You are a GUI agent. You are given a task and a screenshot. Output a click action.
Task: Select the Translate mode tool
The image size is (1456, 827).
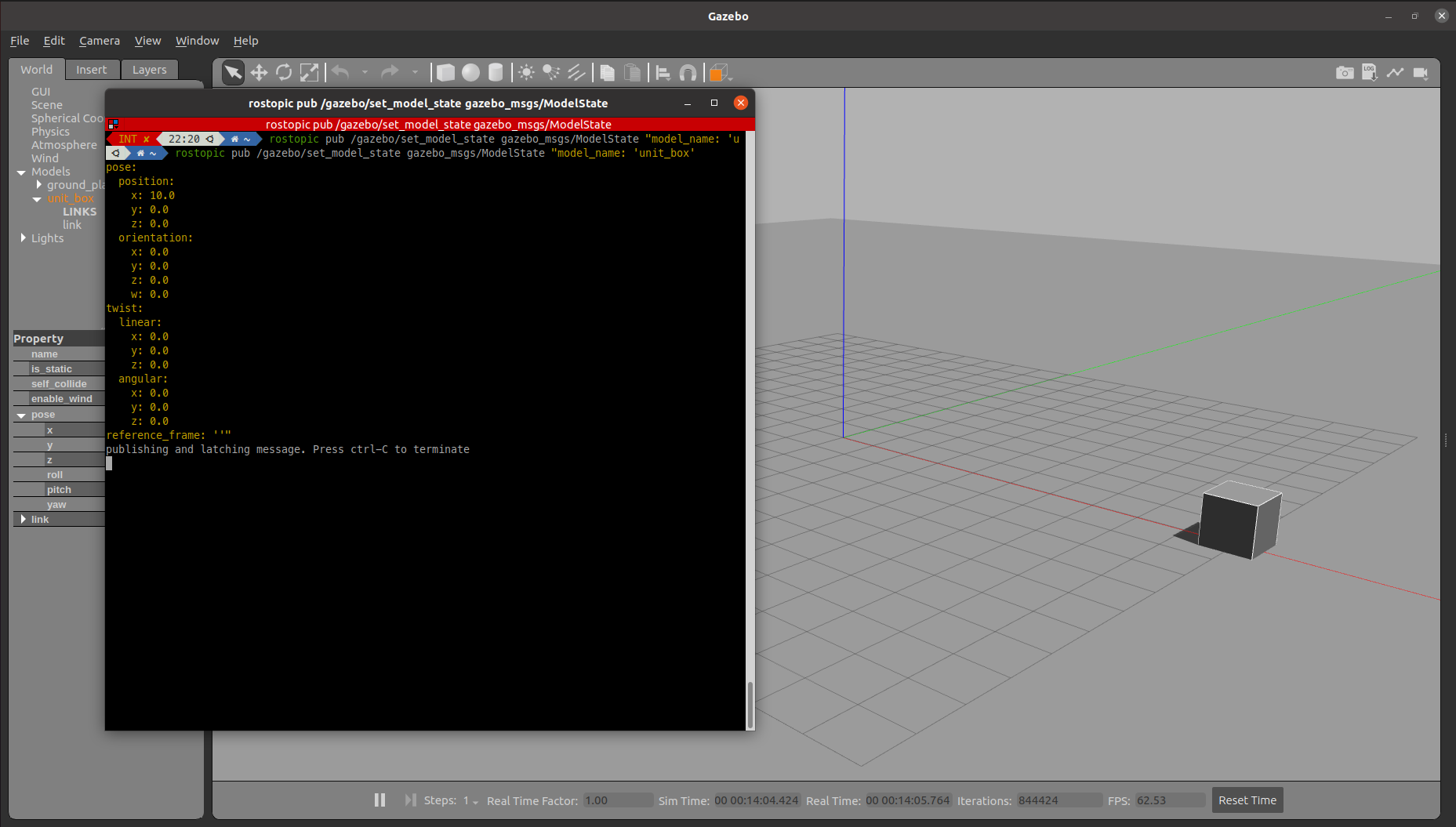click(259, 73)
